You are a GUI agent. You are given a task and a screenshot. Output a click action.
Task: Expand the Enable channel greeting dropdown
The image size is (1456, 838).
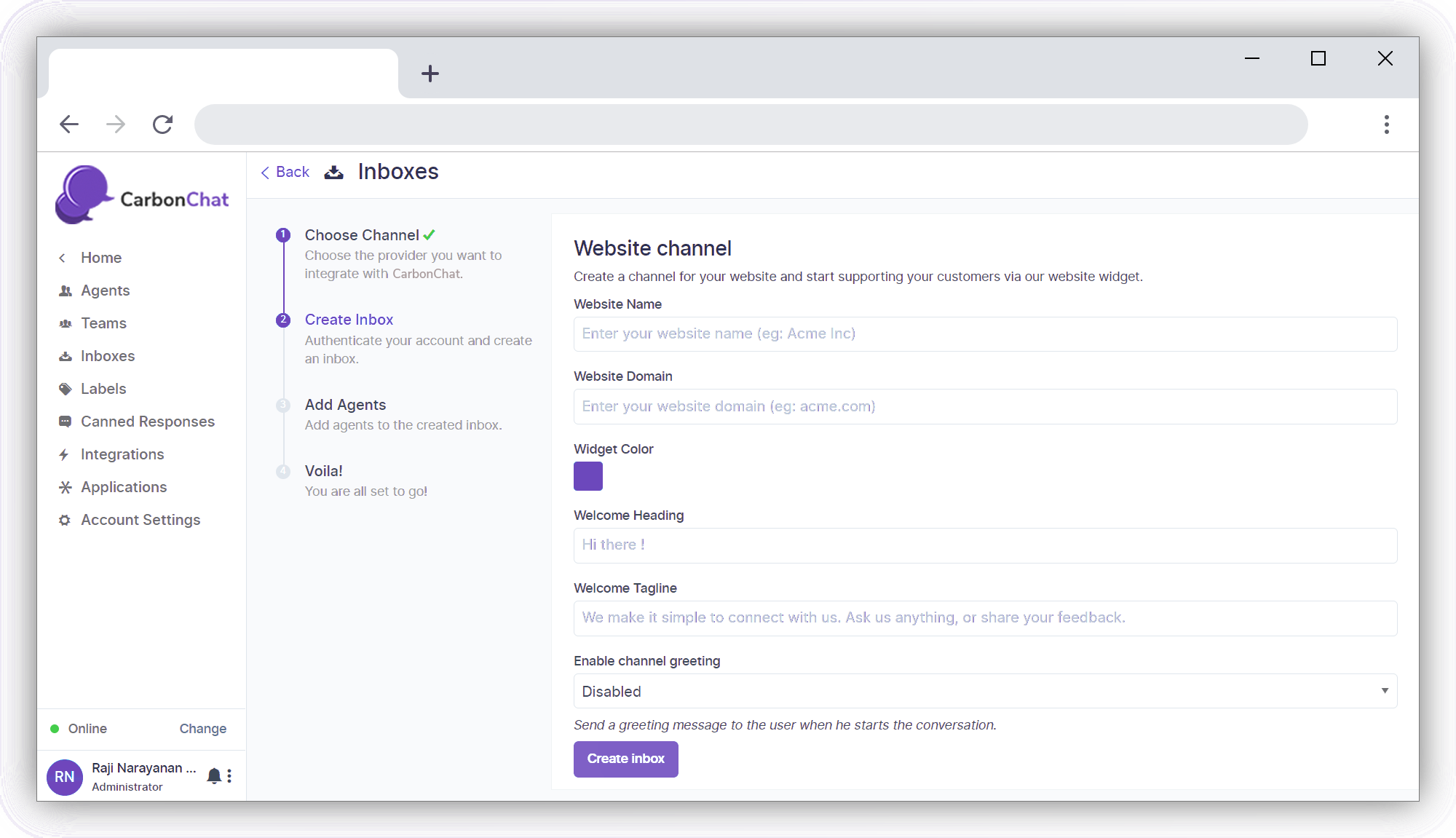[x=984, y=691]
